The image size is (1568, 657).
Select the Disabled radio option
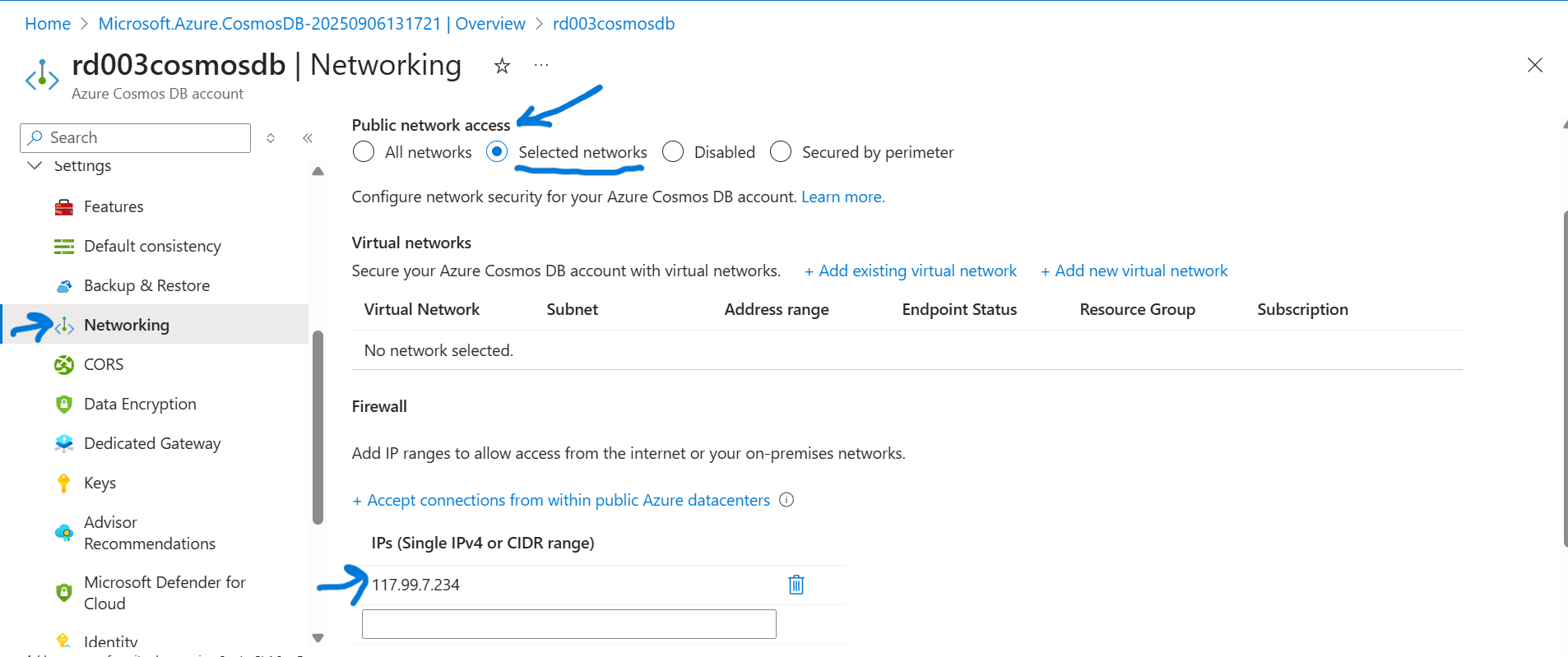click(673, 152)
